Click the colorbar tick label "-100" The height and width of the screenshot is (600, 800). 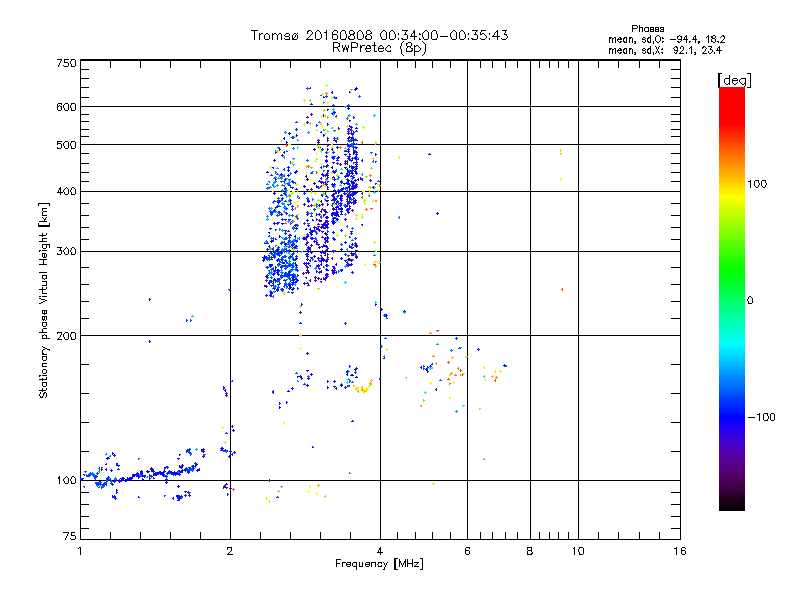coord(761,417)
